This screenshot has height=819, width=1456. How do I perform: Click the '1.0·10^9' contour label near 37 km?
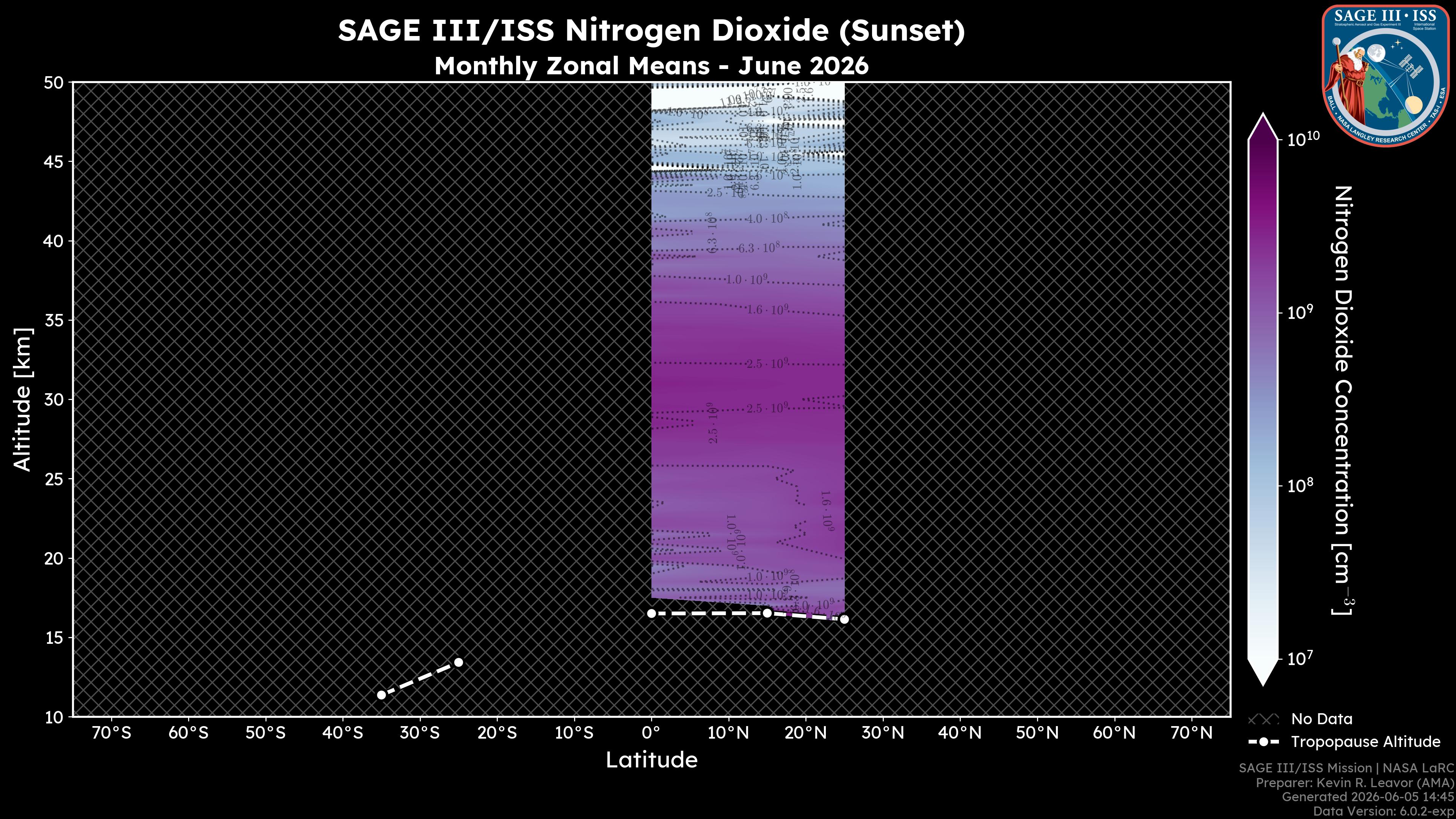click(x=747, y=279)
